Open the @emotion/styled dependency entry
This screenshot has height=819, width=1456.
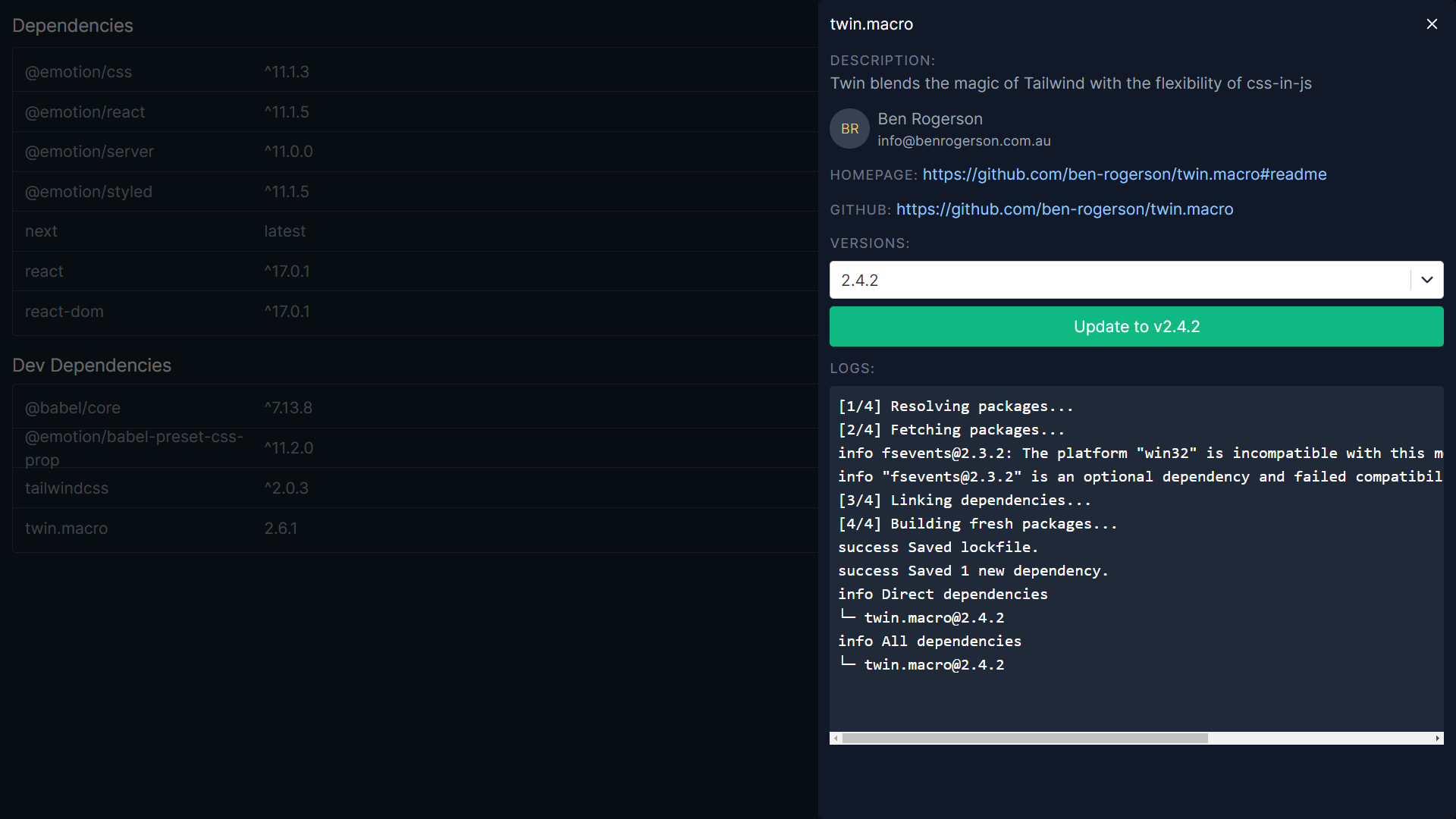(413, 192)
